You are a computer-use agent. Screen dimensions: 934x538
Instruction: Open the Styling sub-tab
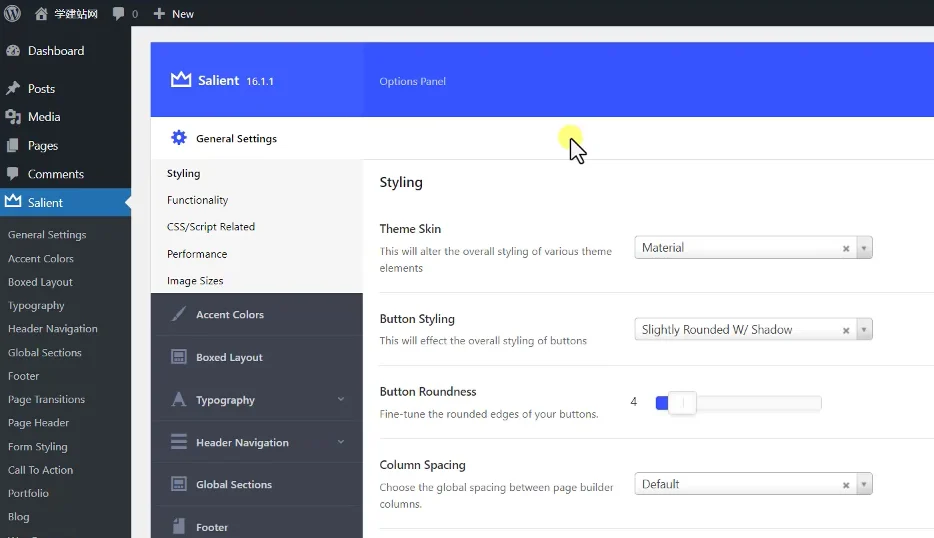(x=183, y=173)
